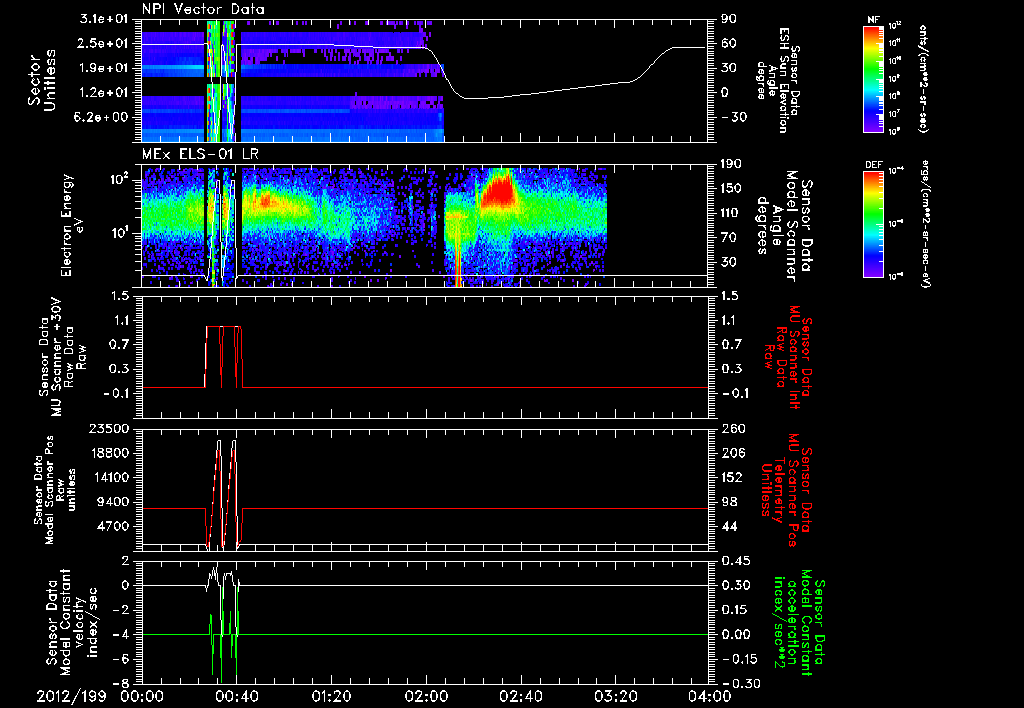Click the 98 telemetry tick value
The image size is (1024, 708).
729,502
